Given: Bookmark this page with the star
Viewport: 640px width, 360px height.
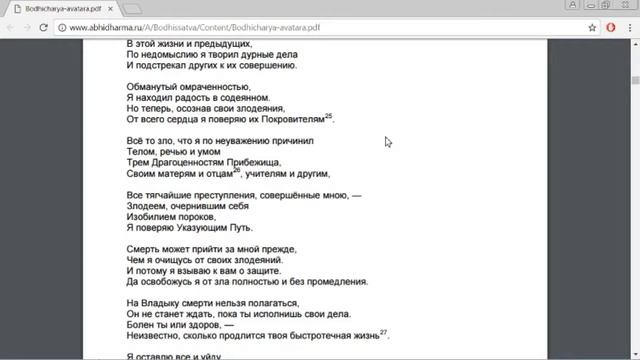Looking at the screenshot, I should [592, 28].
